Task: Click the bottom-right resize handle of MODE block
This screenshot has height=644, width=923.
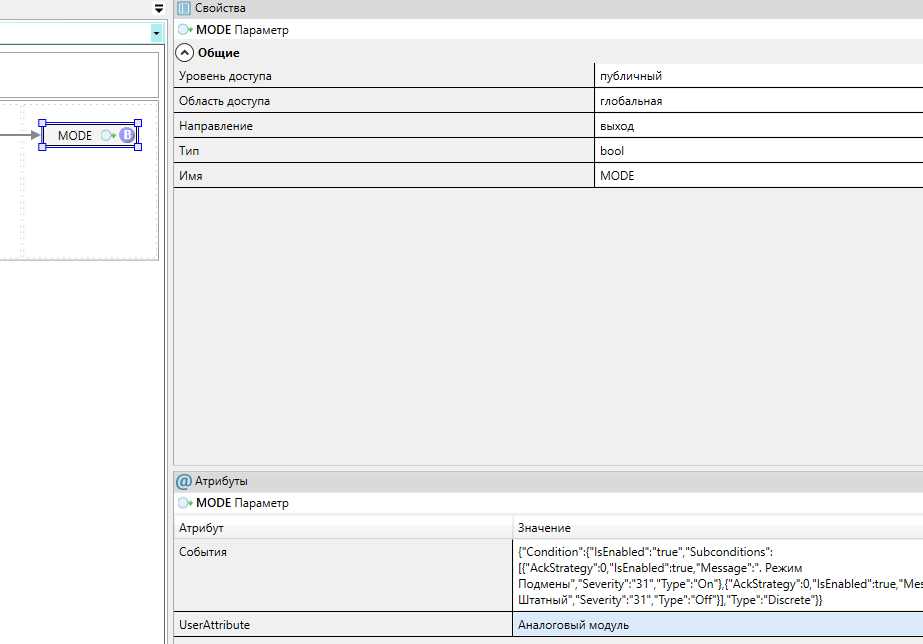Action: tap(138, 147)
